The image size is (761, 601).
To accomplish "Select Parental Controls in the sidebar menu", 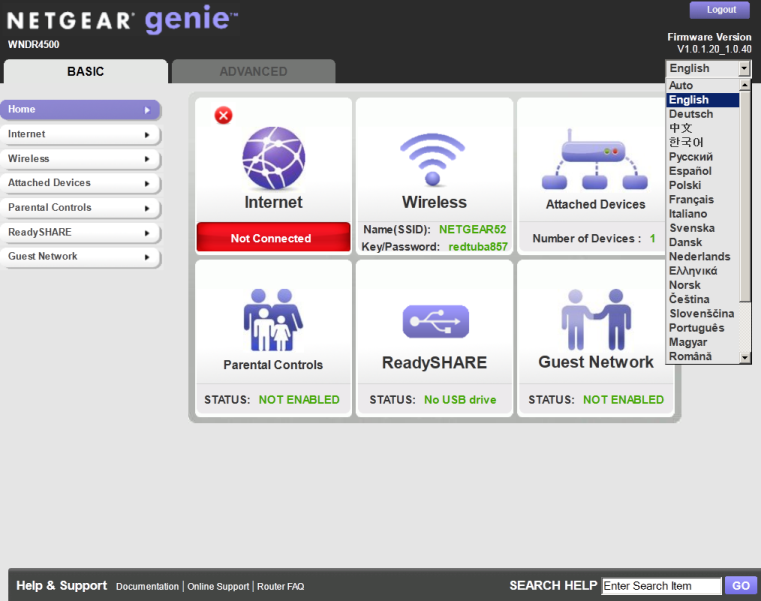I will [x=80, y=208].
